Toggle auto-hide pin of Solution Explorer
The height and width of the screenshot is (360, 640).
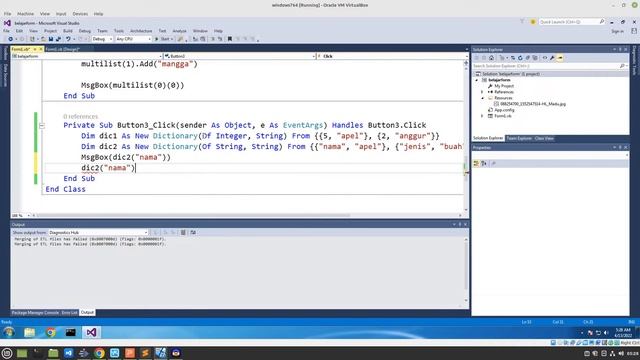click(620, 49)
